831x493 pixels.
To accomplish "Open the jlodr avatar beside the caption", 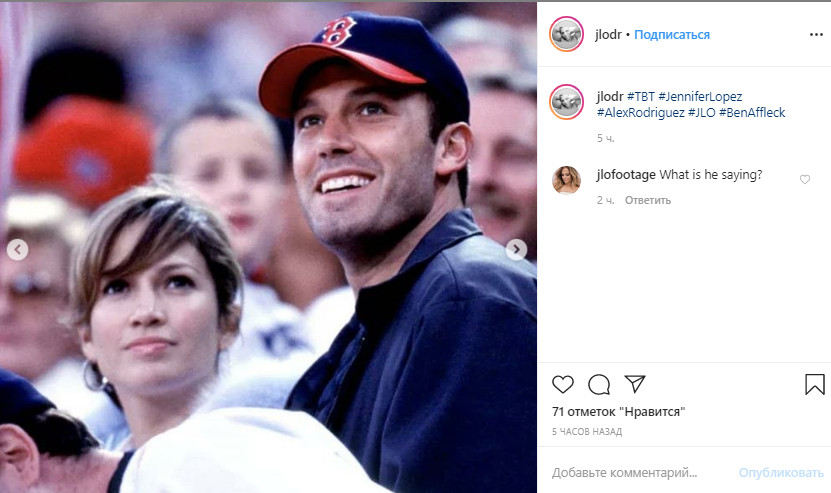I will [x=567, y=103].
